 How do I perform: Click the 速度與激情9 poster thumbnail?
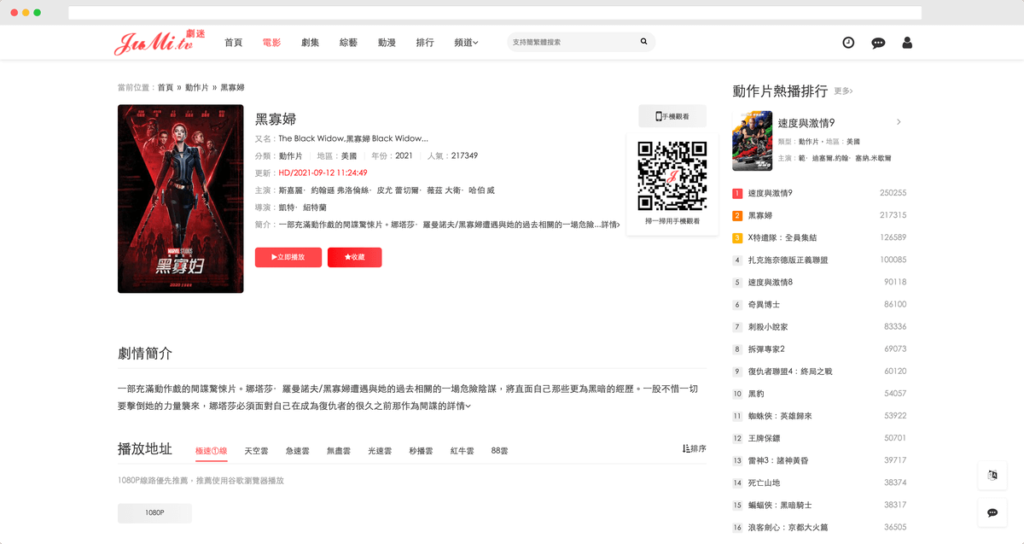click(x=752, y=141)
